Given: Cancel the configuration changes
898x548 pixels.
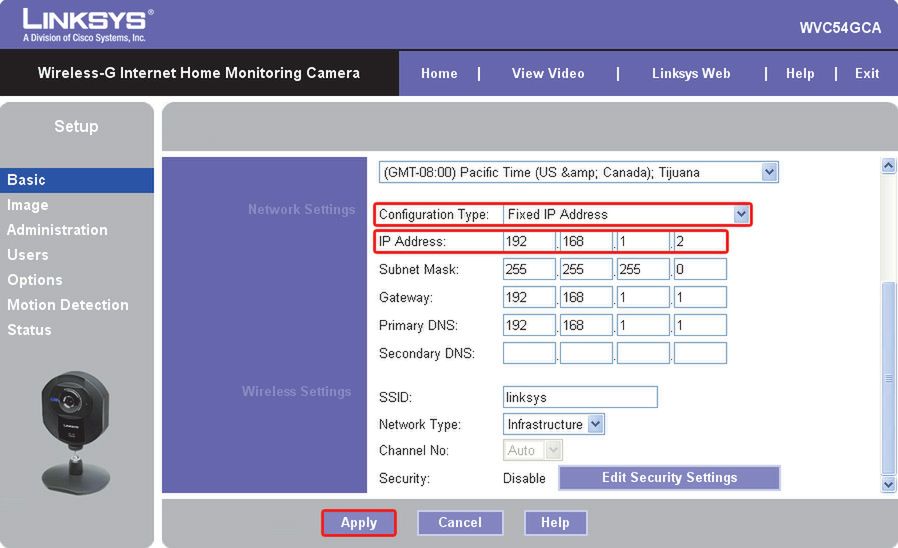Looking at the screenshot, I should click(x=460, y=522).
